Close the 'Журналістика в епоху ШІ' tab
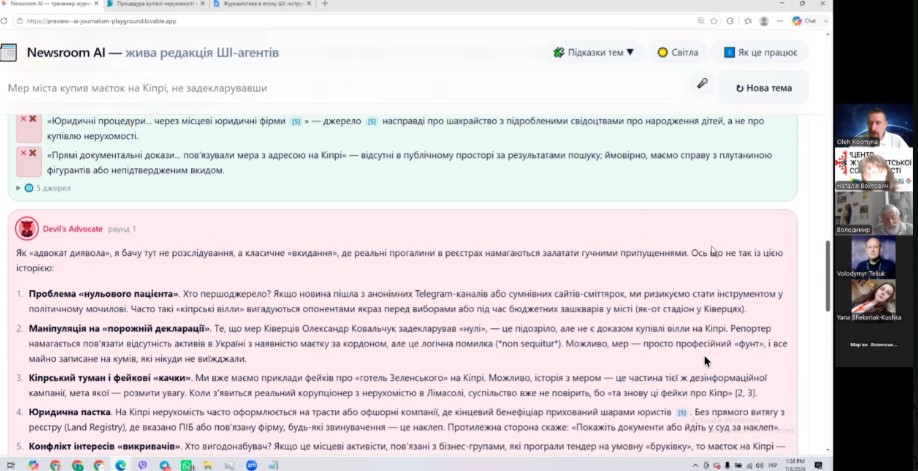 tap(309, 4)
